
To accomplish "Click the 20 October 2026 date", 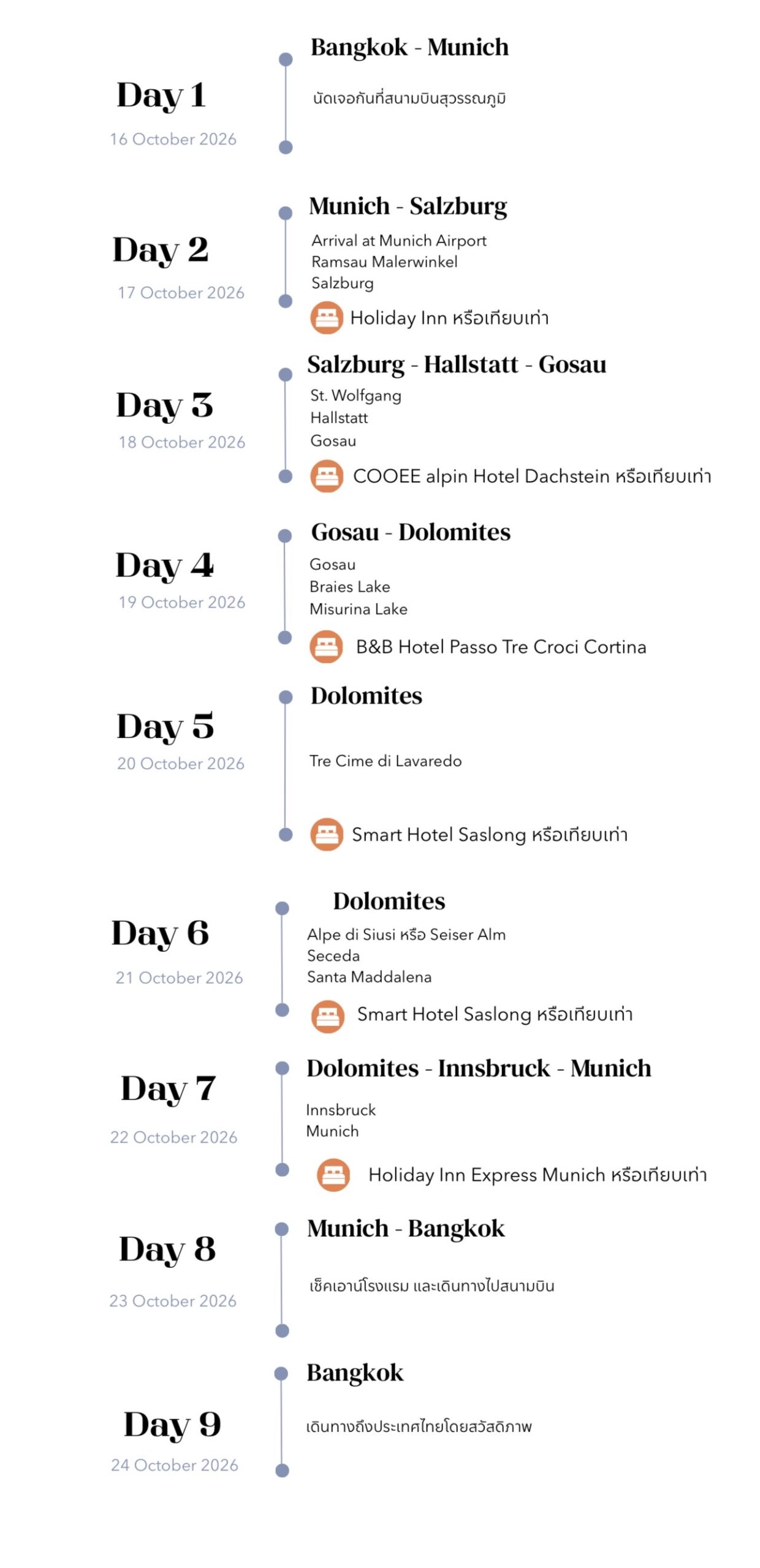I will [181, 763].
